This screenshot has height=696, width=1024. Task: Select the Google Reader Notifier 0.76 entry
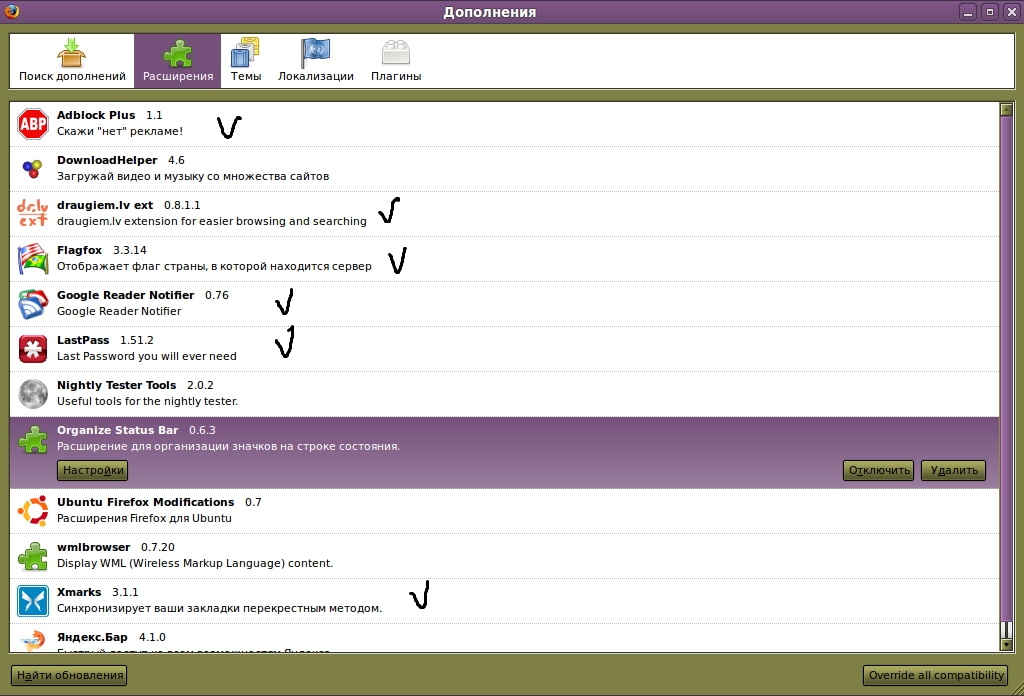pyautogui.click(x=504, y=304)
